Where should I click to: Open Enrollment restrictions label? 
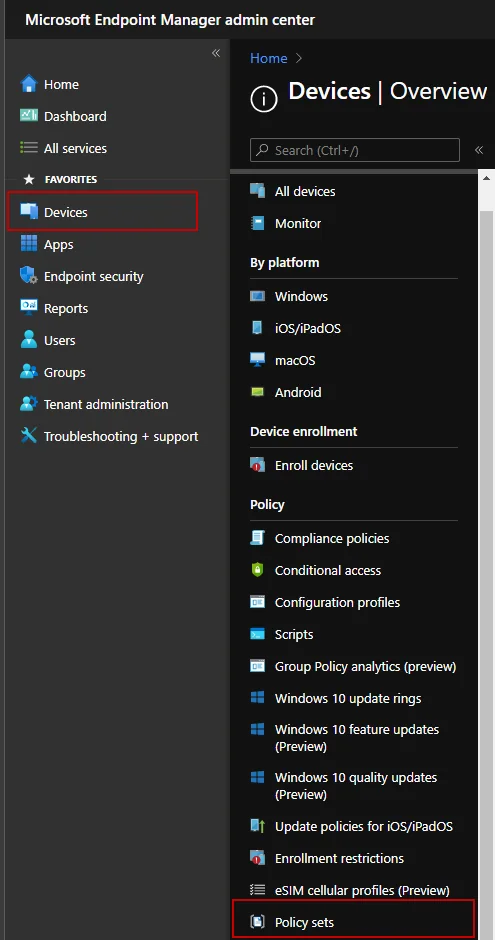click(339, 858)
